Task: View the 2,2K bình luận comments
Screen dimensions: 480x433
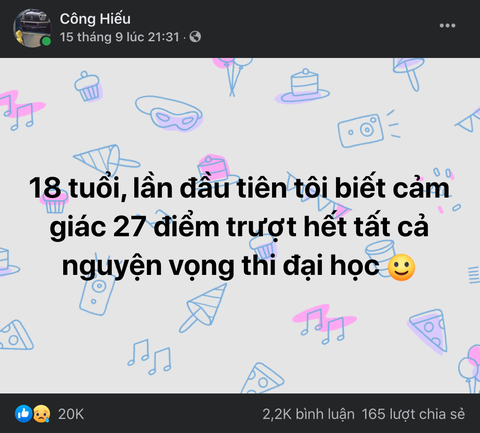Action: (x=308, y=414)
